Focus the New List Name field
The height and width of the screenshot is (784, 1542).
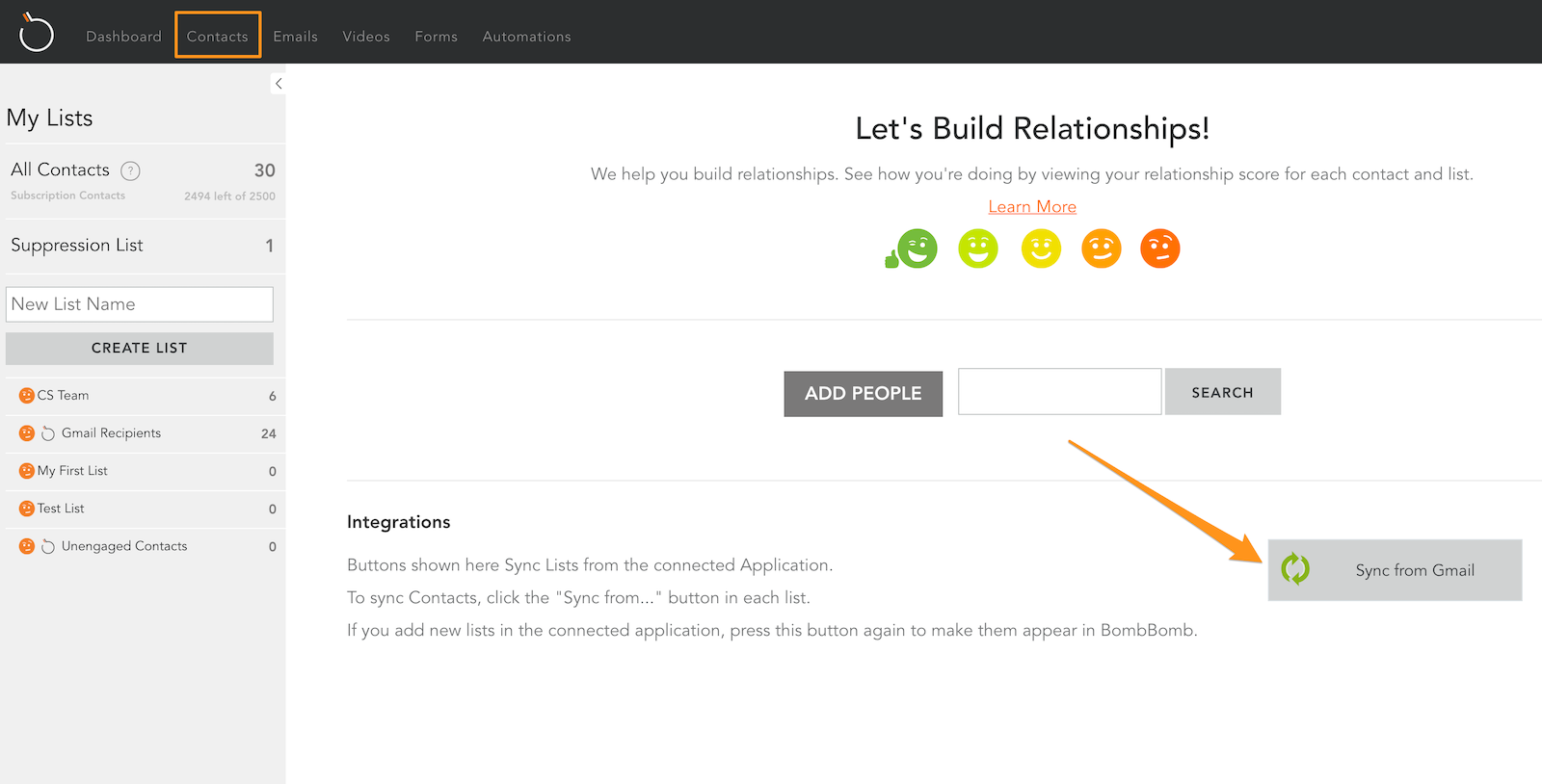point(140,304)
